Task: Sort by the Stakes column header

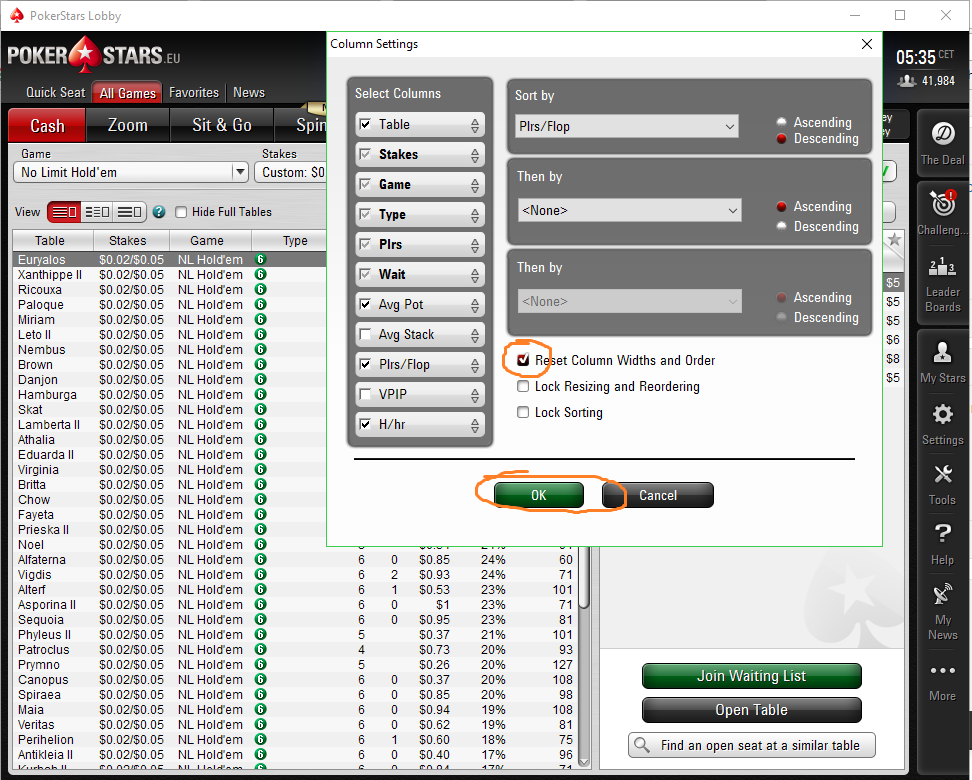Action: pyautogui.click(x=128, y=241)
